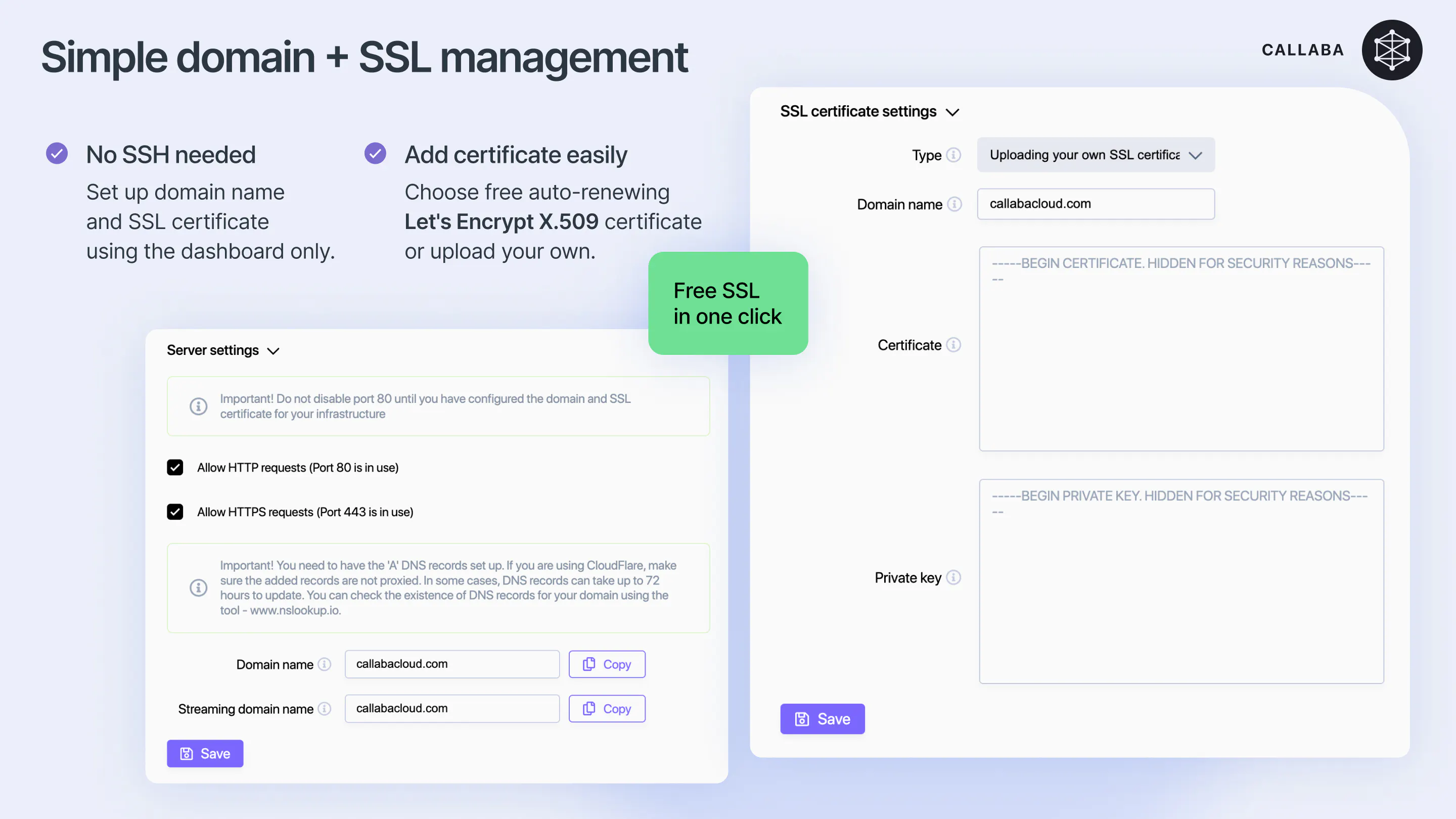The width and height of the screenshot is (1456, 819).
Task: Click the info icon in DNS records notice
Action: coord(198,587)
